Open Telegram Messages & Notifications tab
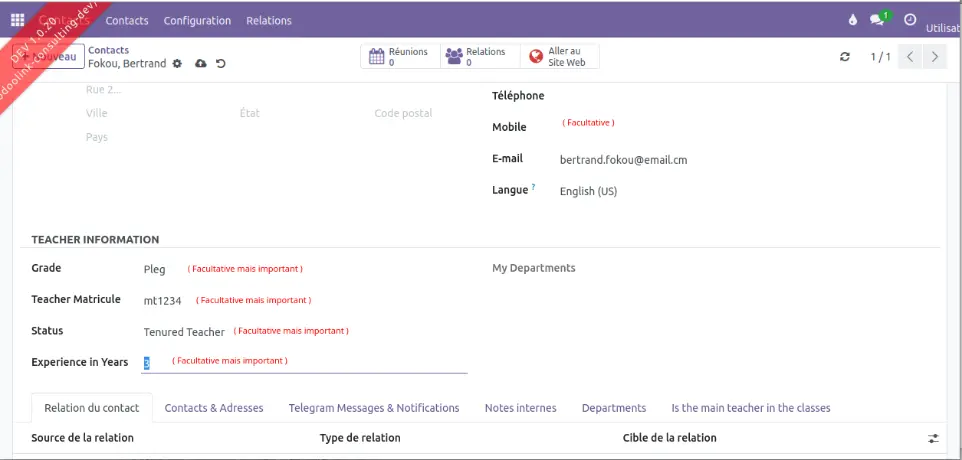The height and width of the screenshot is (460, 962). 373,408
